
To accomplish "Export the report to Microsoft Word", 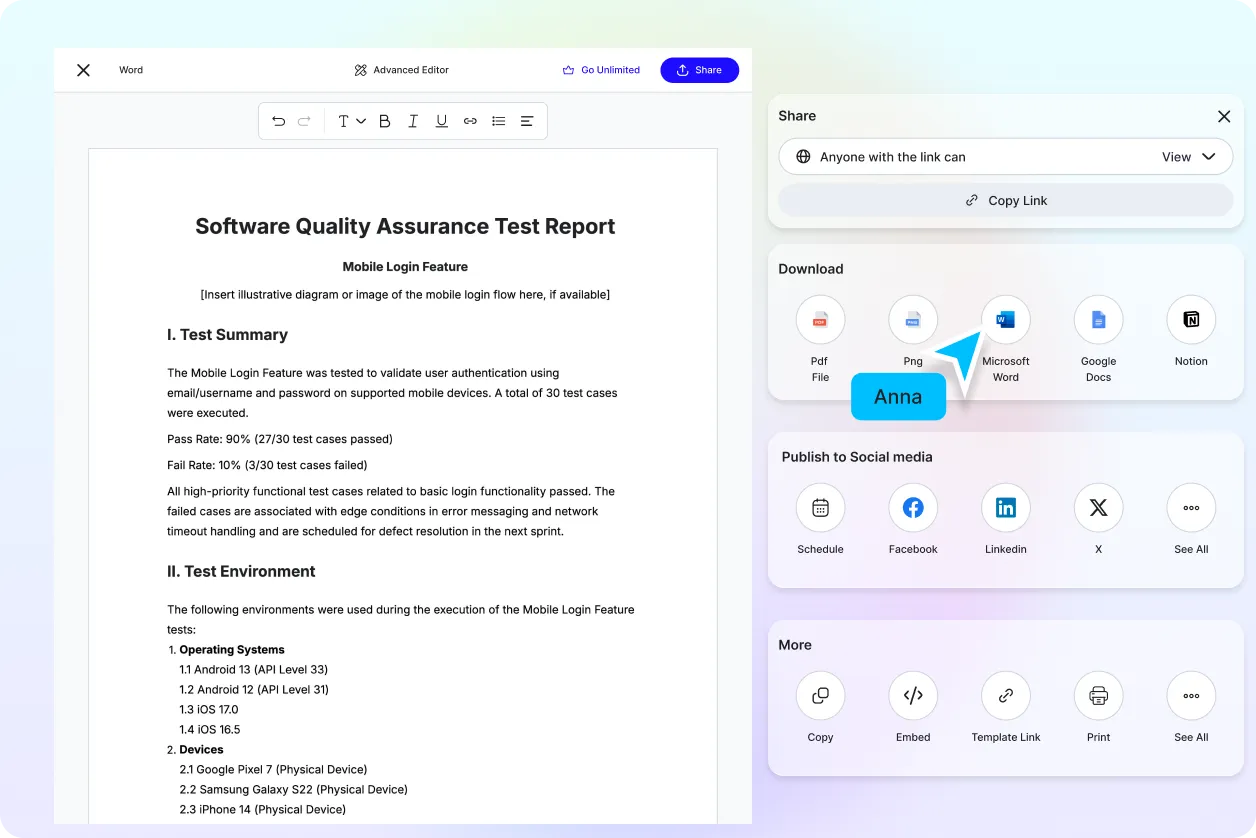I will click(1005, 319).
